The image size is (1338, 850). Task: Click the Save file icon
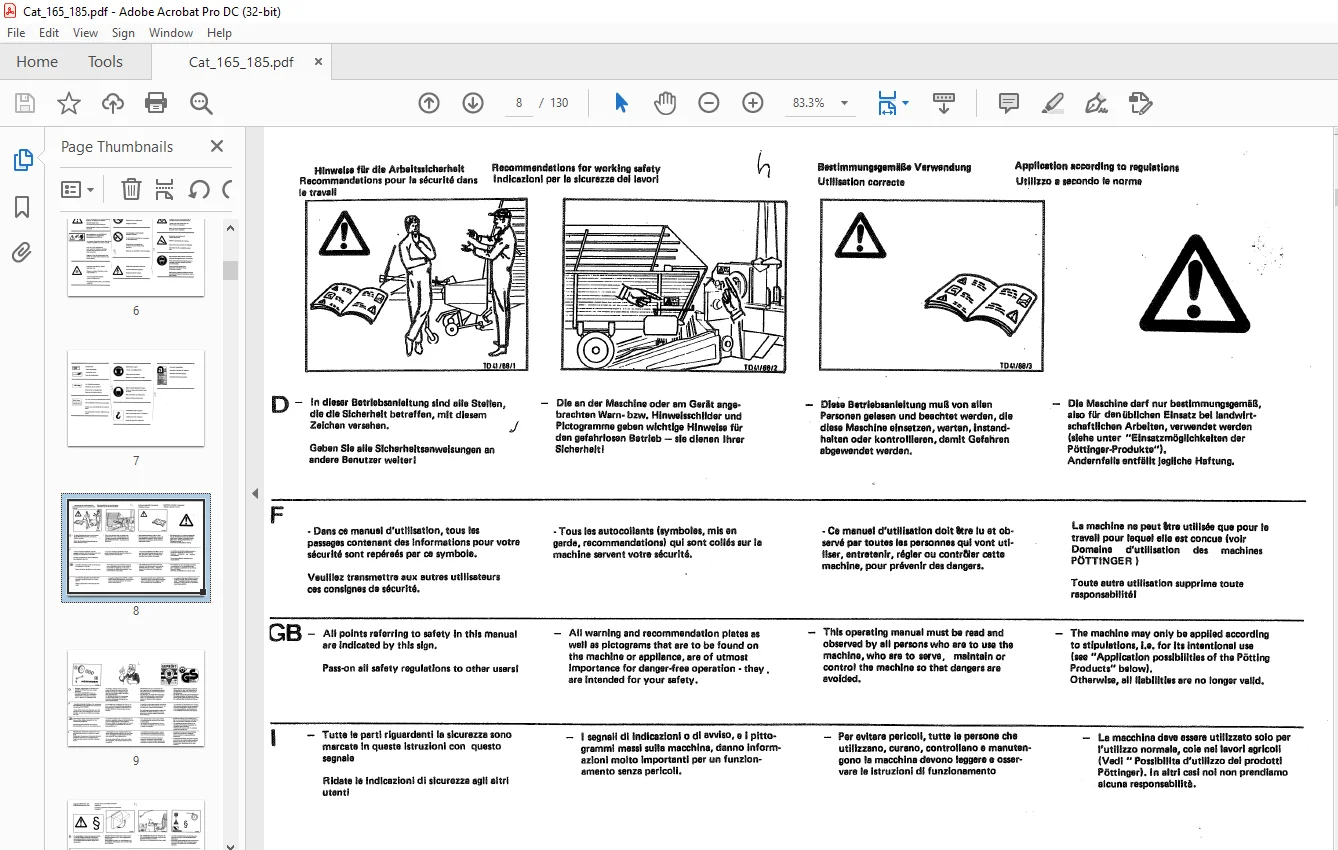tap(25, 103)
